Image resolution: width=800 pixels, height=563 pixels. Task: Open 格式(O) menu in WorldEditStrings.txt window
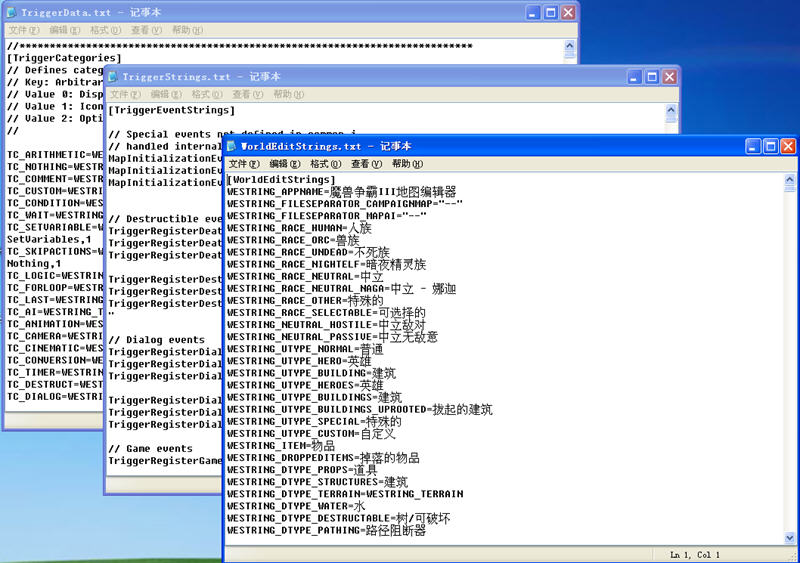pos(326,164)
